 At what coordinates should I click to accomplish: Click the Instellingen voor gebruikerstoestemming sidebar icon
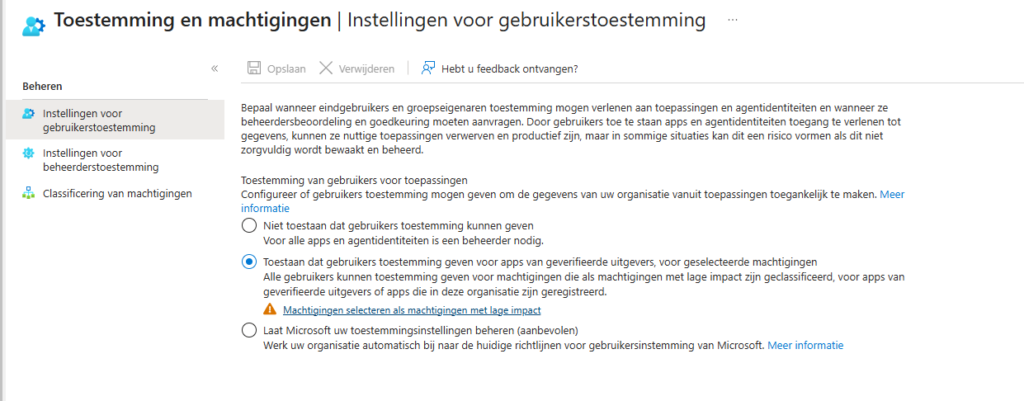click(28, 114)
